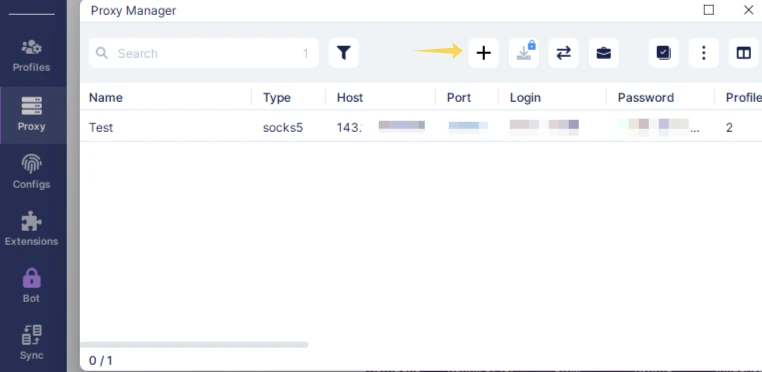Open the columns layout icon
762x372 pixels.
(744, 53)
